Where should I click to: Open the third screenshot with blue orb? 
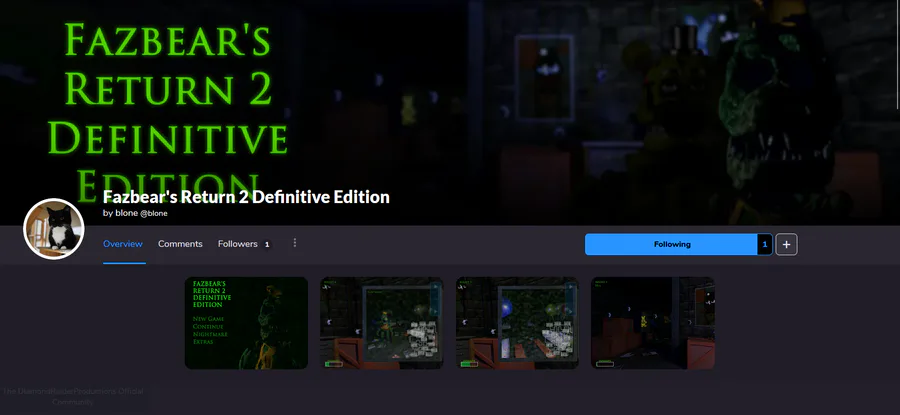point(517,323)
